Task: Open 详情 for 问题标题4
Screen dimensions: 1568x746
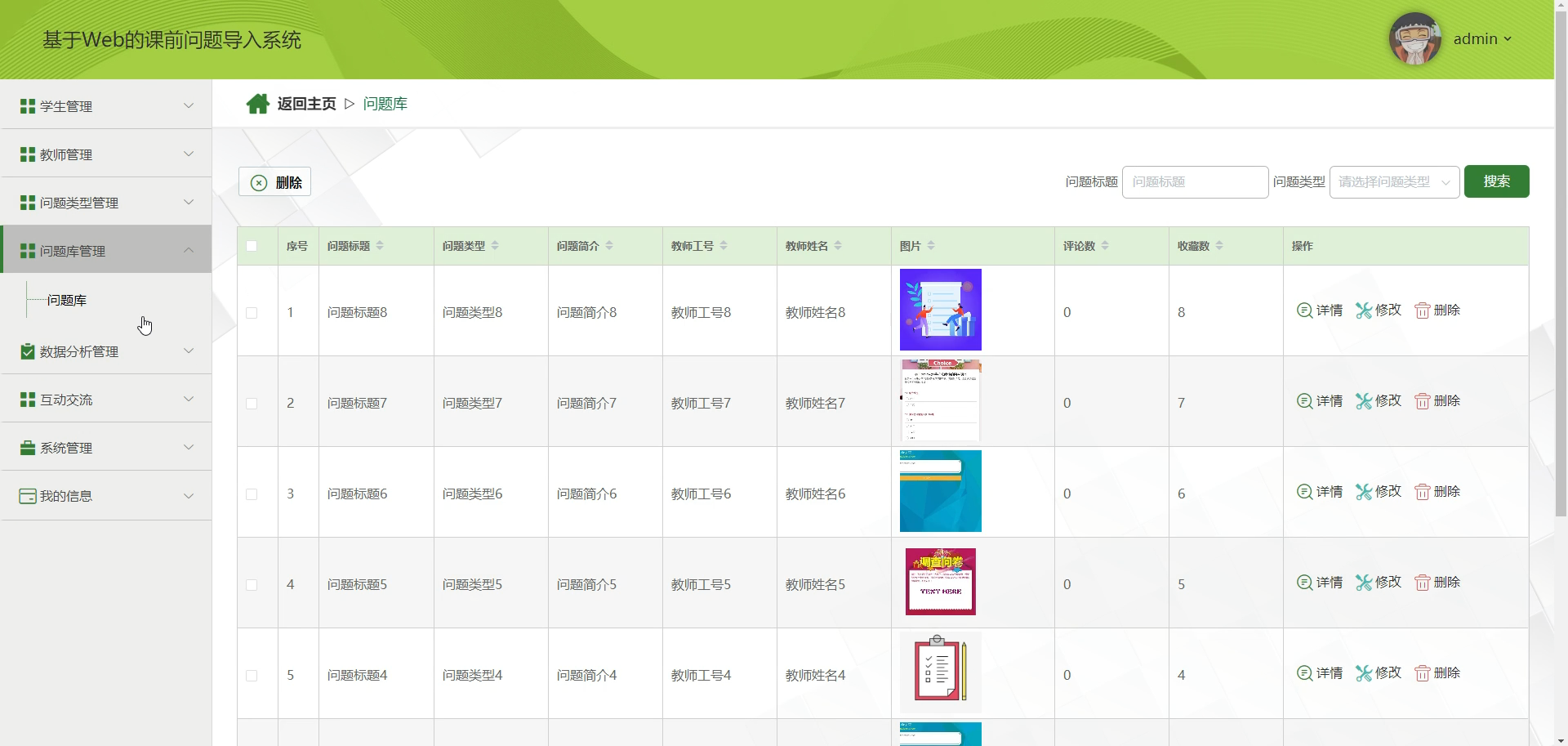Action: (x=1320, y=673)
